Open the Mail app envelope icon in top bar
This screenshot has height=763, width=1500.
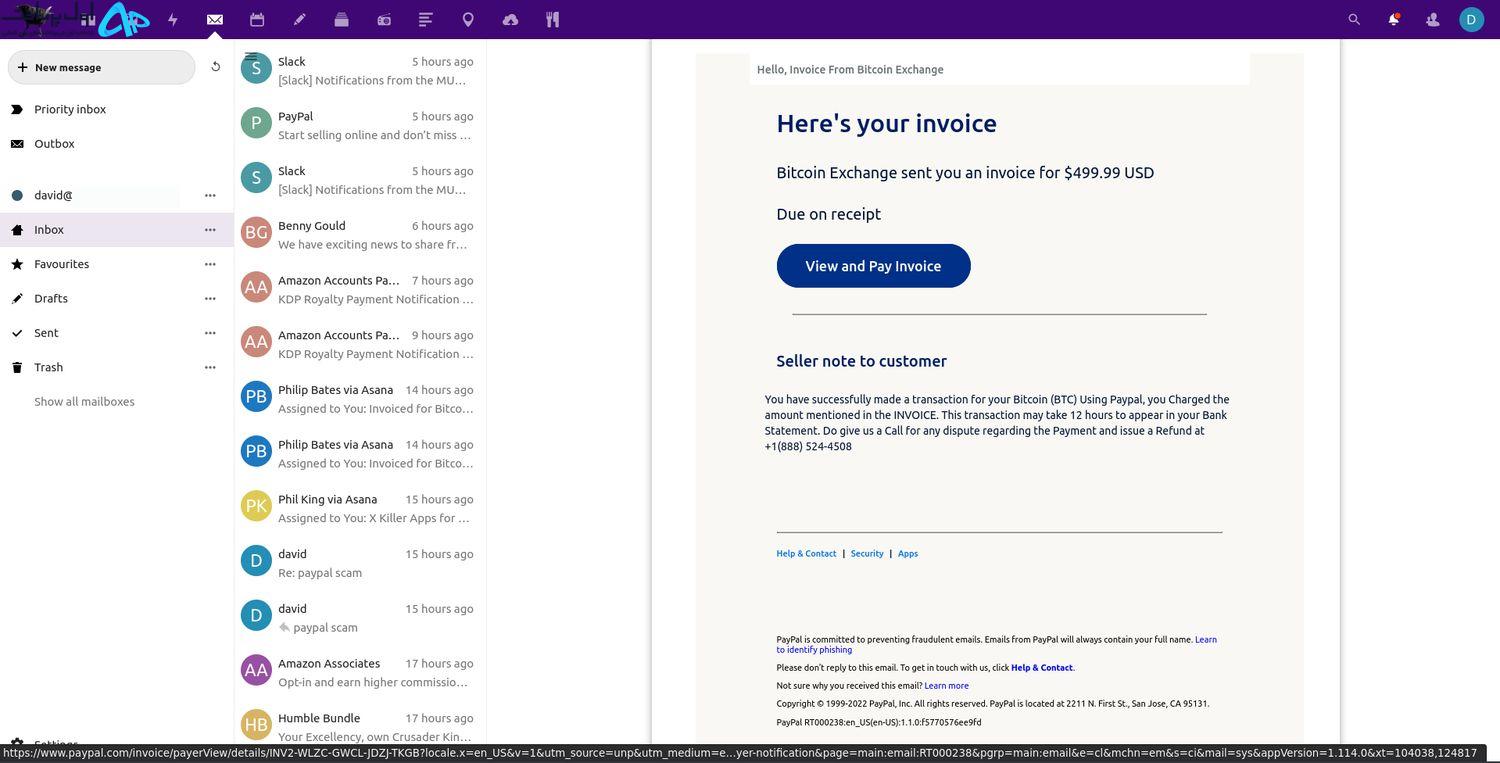point(214,19)
